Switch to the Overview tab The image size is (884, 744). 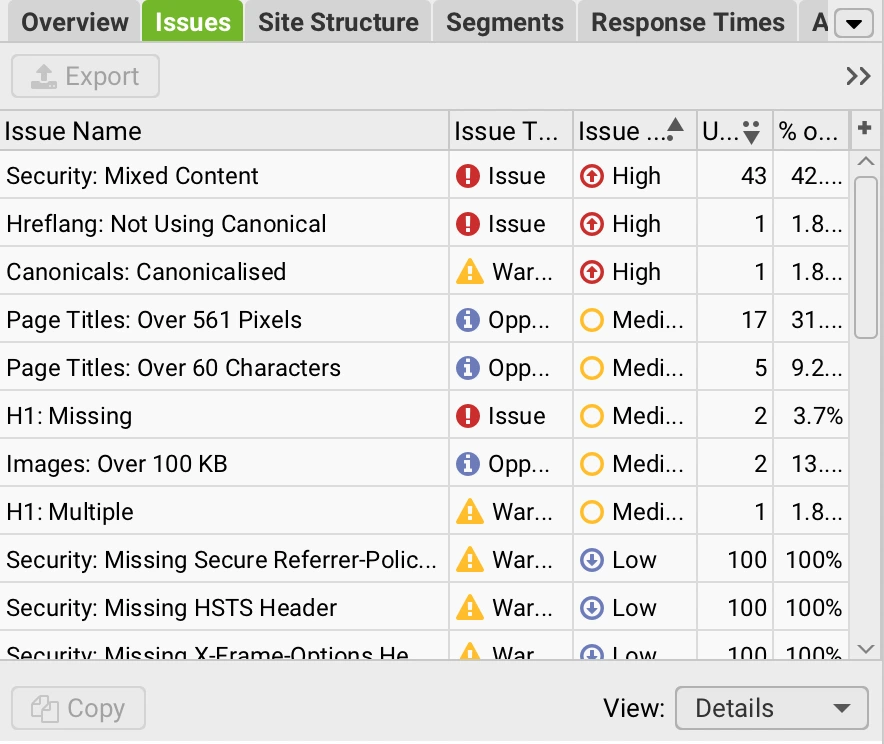click(75, 22)
